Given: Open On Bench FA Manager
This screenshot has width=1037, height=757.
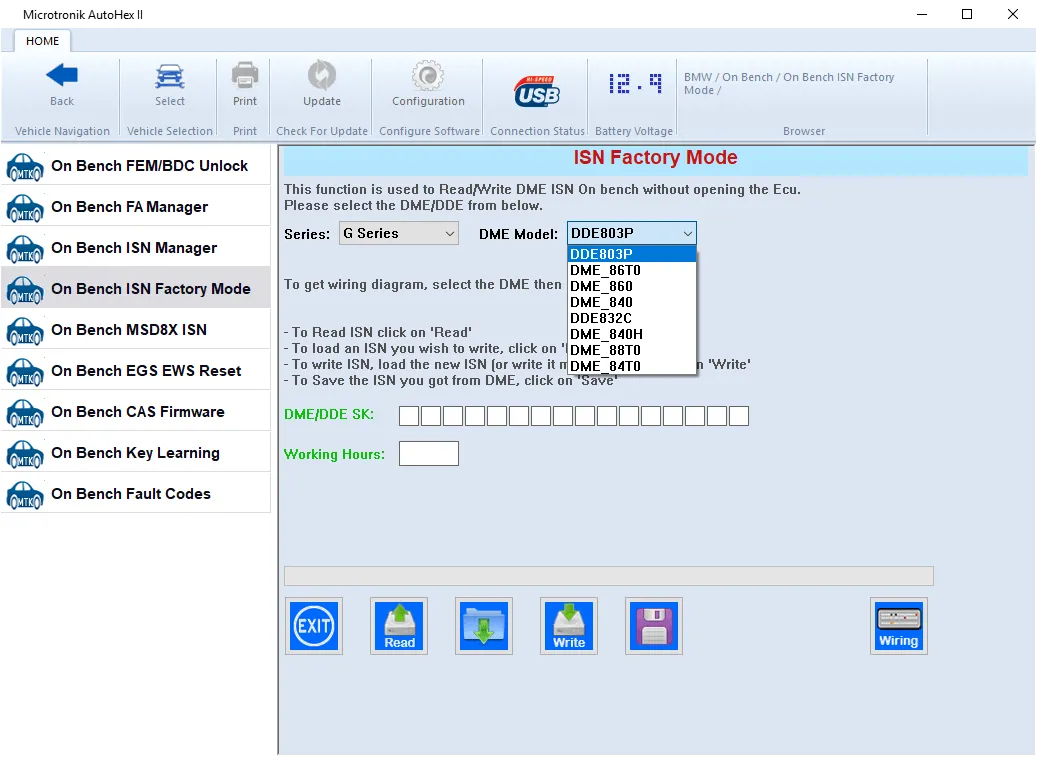Looking at the screenshot, I should pyautogui.click(x=136, y=207).
